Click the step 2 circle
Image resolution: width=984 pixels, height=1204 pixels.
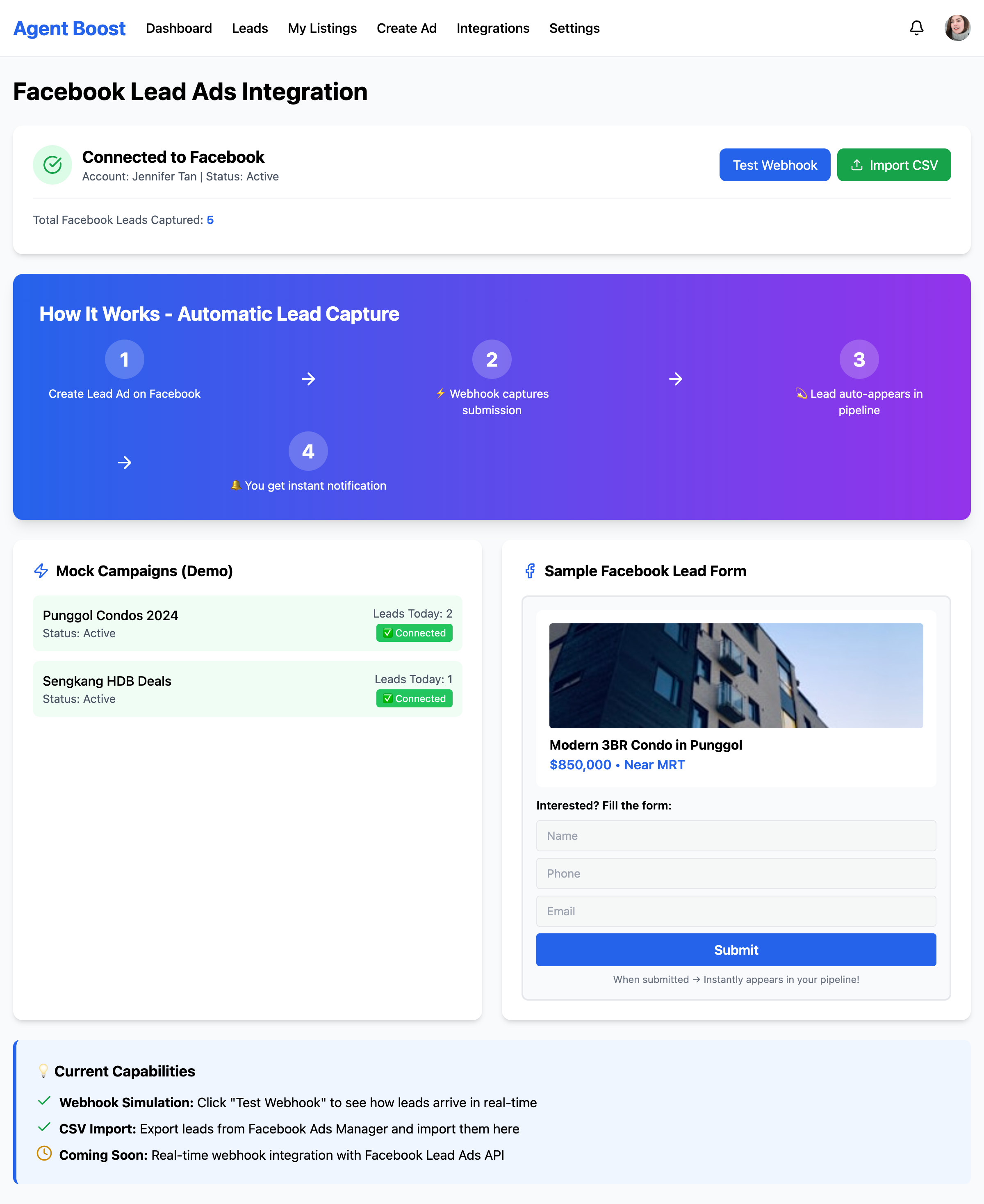[x=492, y=359]
